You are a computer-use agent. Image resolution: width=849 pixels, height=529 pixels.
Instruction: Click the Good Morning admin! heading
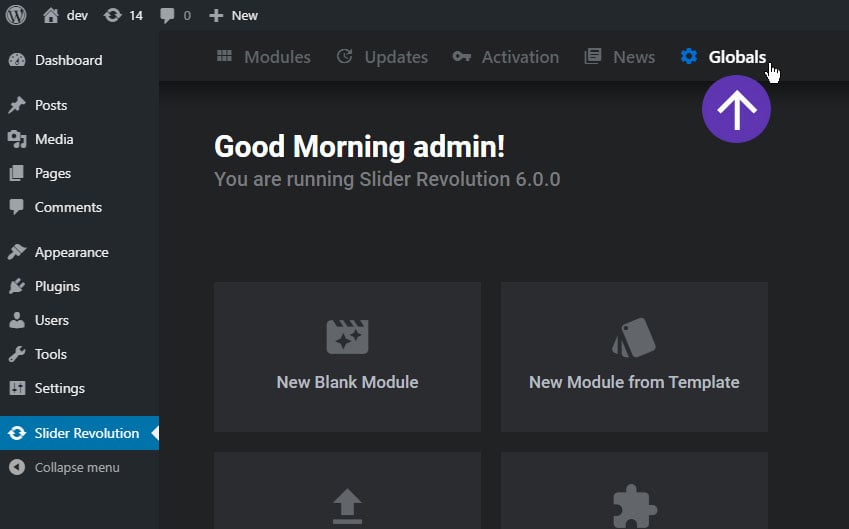tap(360, 147)
